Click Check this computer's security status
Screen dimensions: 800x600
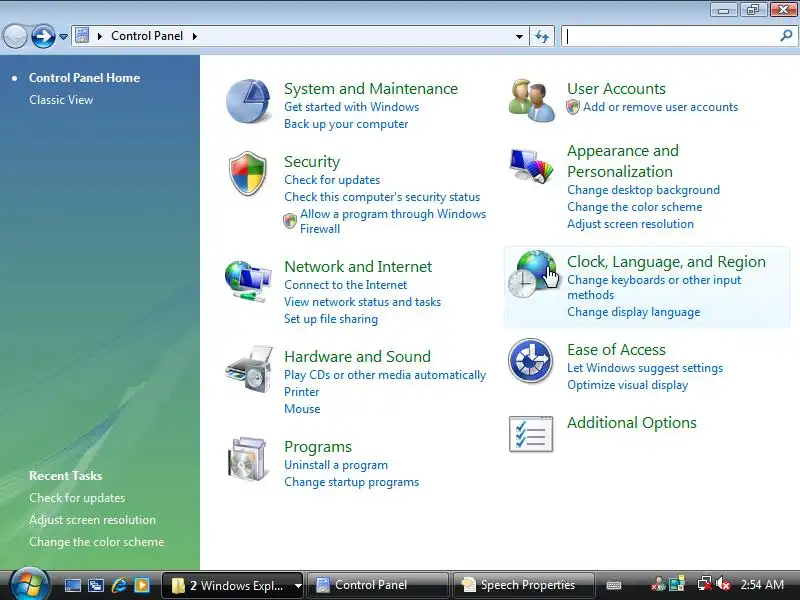(382, 197)
